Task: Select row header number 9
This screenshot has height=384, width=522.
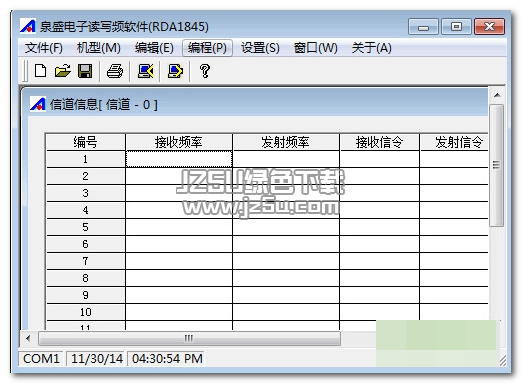Action: [x=86, y=295]
